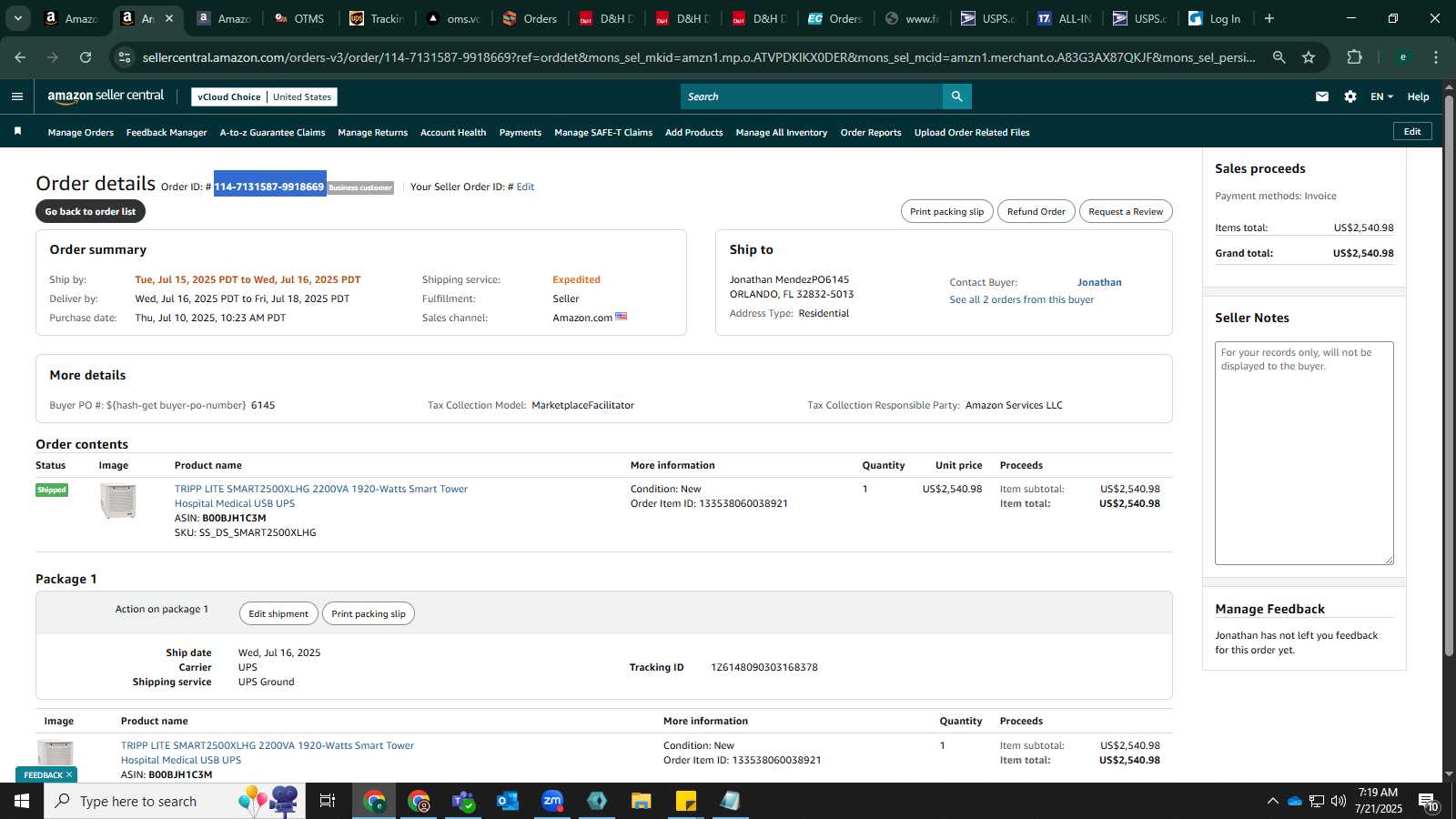Contact buyer Jonathan link
The height and width of the screenshot is (819, 1456).
pos(1099,282)
